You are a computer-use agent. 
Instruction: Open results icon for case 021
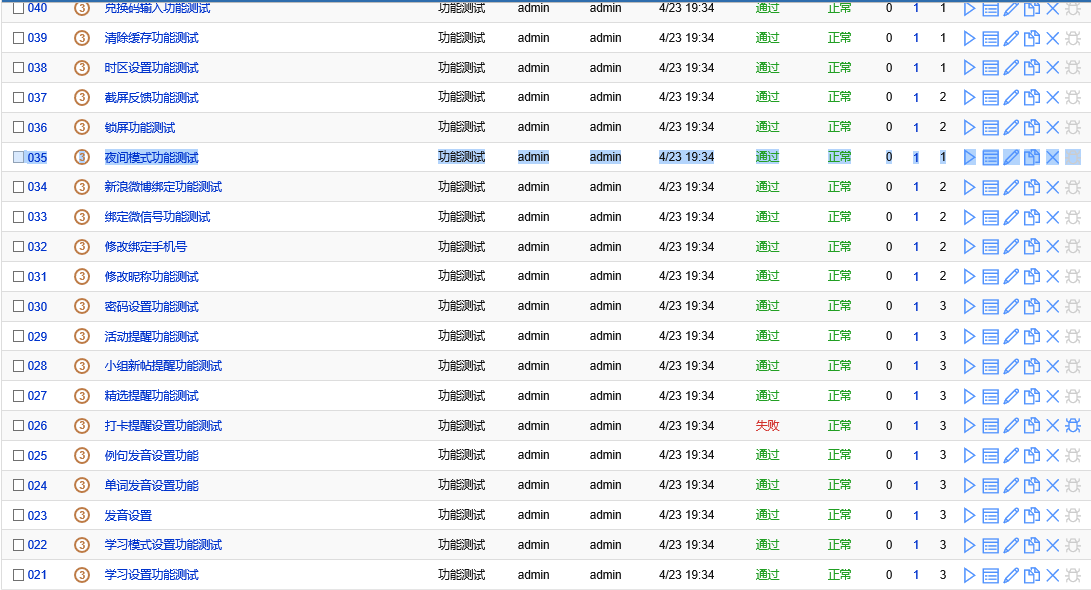[x=990, y=575]
